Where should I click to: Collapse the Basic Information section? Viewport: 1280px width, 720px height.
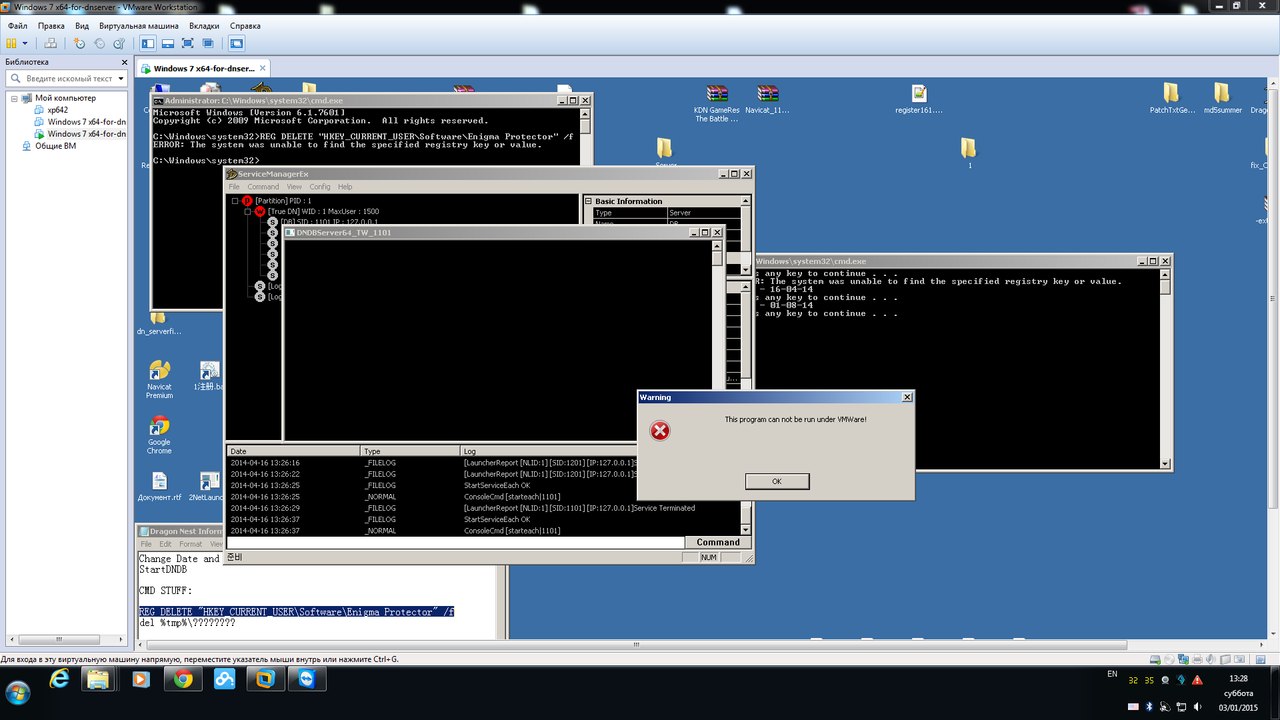click(588, 201)
